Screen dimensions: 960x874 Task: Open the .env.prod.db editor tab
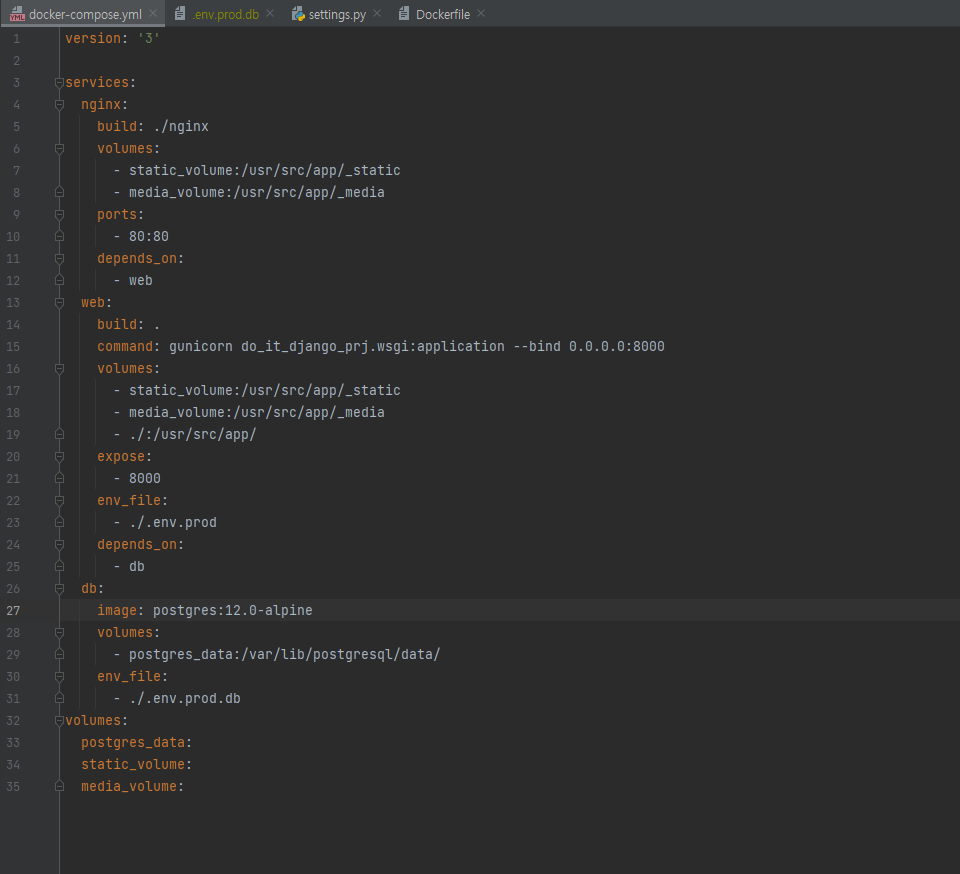(x=225, y=14)
